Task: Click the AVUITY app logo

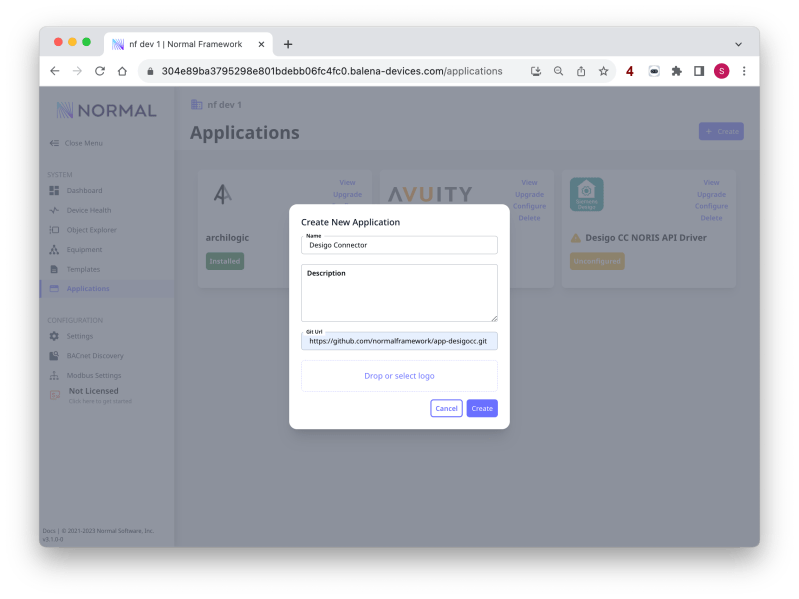Action: pyautogui.click(x=431, y=194)
